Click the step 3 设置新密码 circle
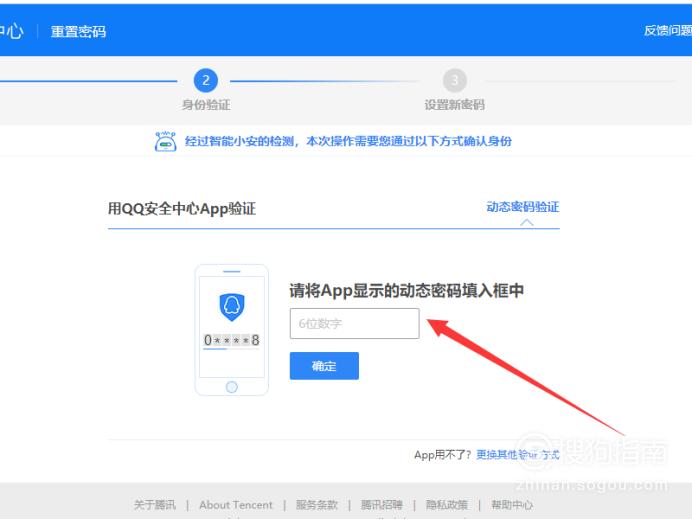692x519 pixels. pyautogui.click(x=455, y=80)
